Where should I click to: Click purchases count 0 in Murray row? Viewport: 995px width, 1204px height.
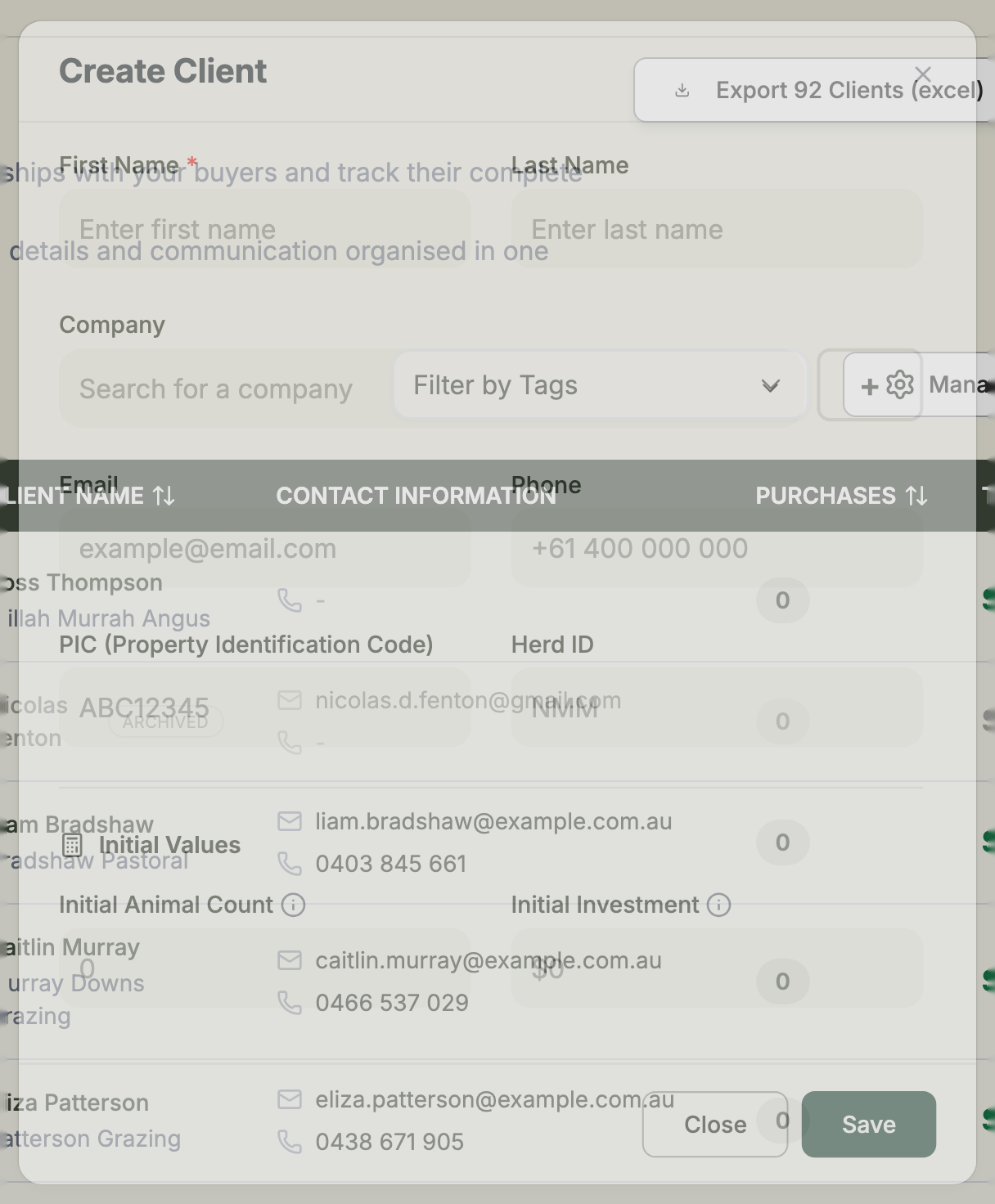pos(782,982)
